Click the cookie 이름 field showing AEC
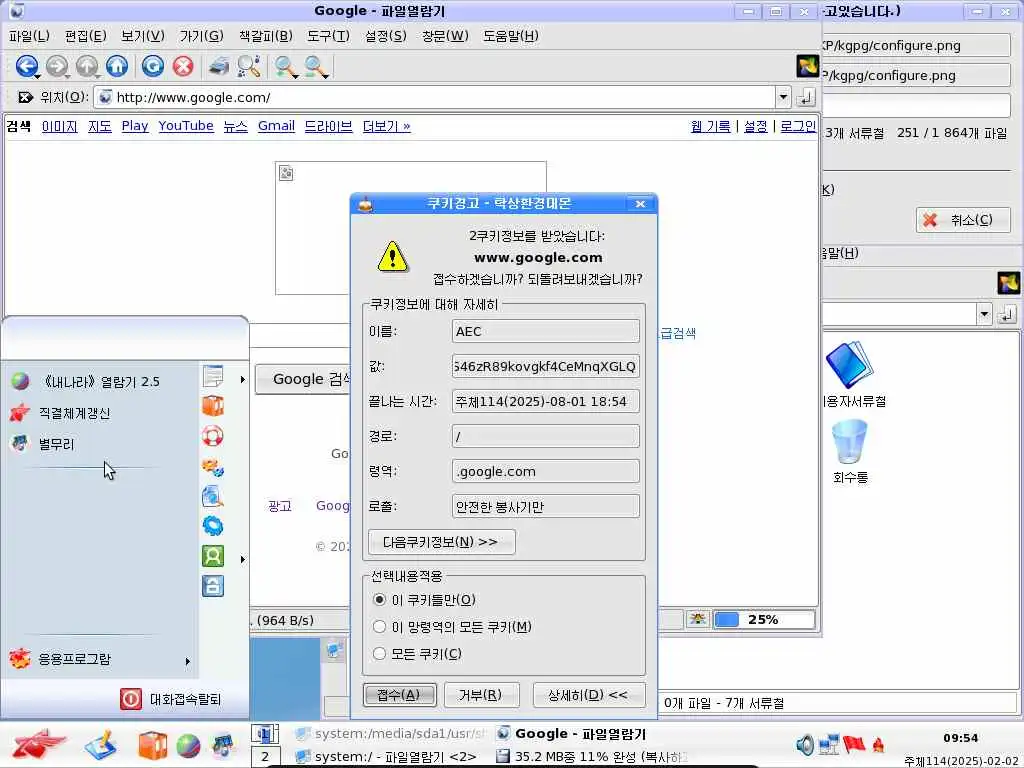The width and height of the screenshot is (1024, 768). point(545,331)
